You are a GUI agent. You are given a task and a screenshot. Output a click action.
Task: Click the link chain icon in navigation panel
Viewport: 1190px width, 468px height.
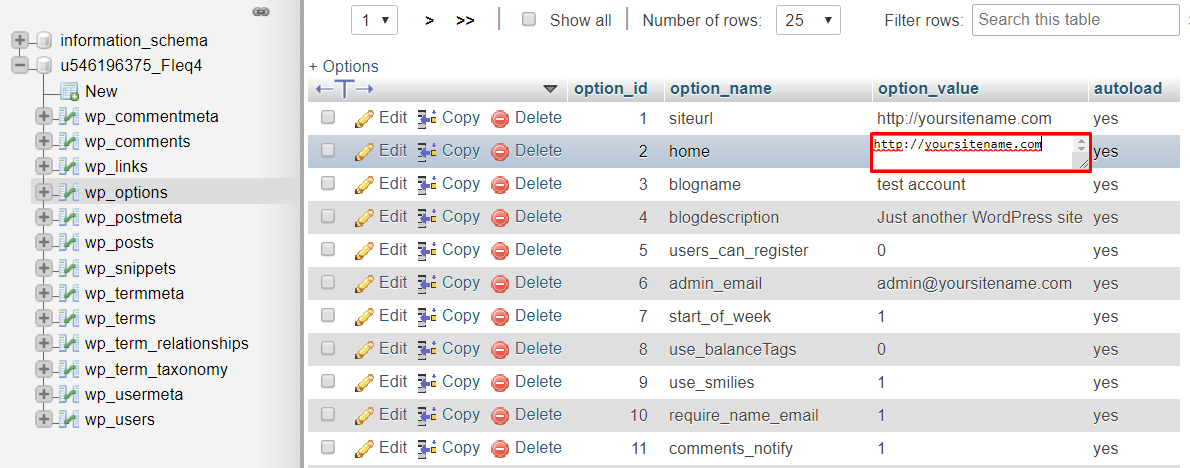point(261,12)
